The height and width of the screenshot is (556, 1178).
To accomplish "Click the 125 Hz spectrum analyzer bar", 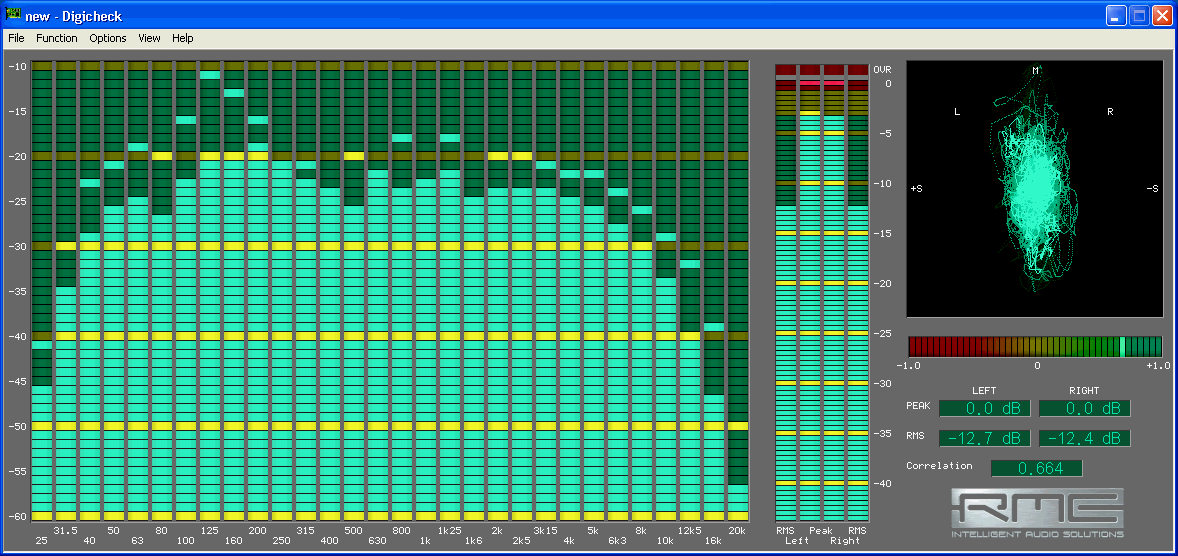I will tap(210, 300).
